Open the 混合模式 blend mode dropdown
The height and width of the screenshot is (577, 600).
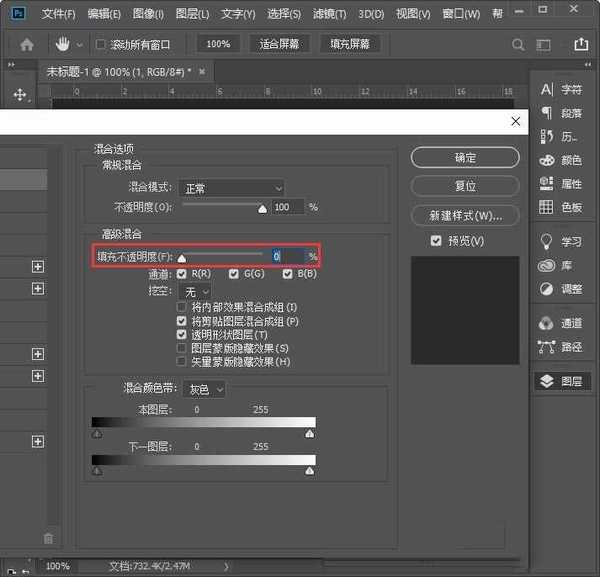coord(231,188)
